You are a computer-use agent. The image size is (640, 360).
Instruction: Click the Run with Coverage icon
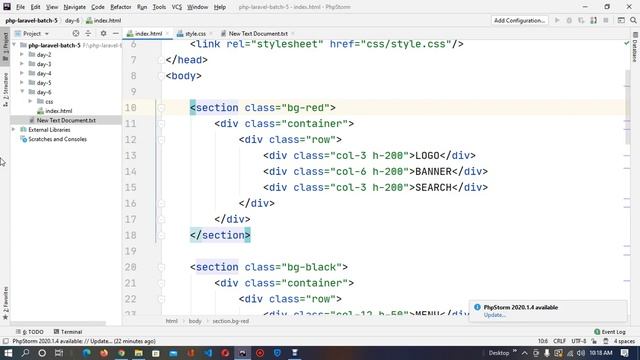coord(581,20)
